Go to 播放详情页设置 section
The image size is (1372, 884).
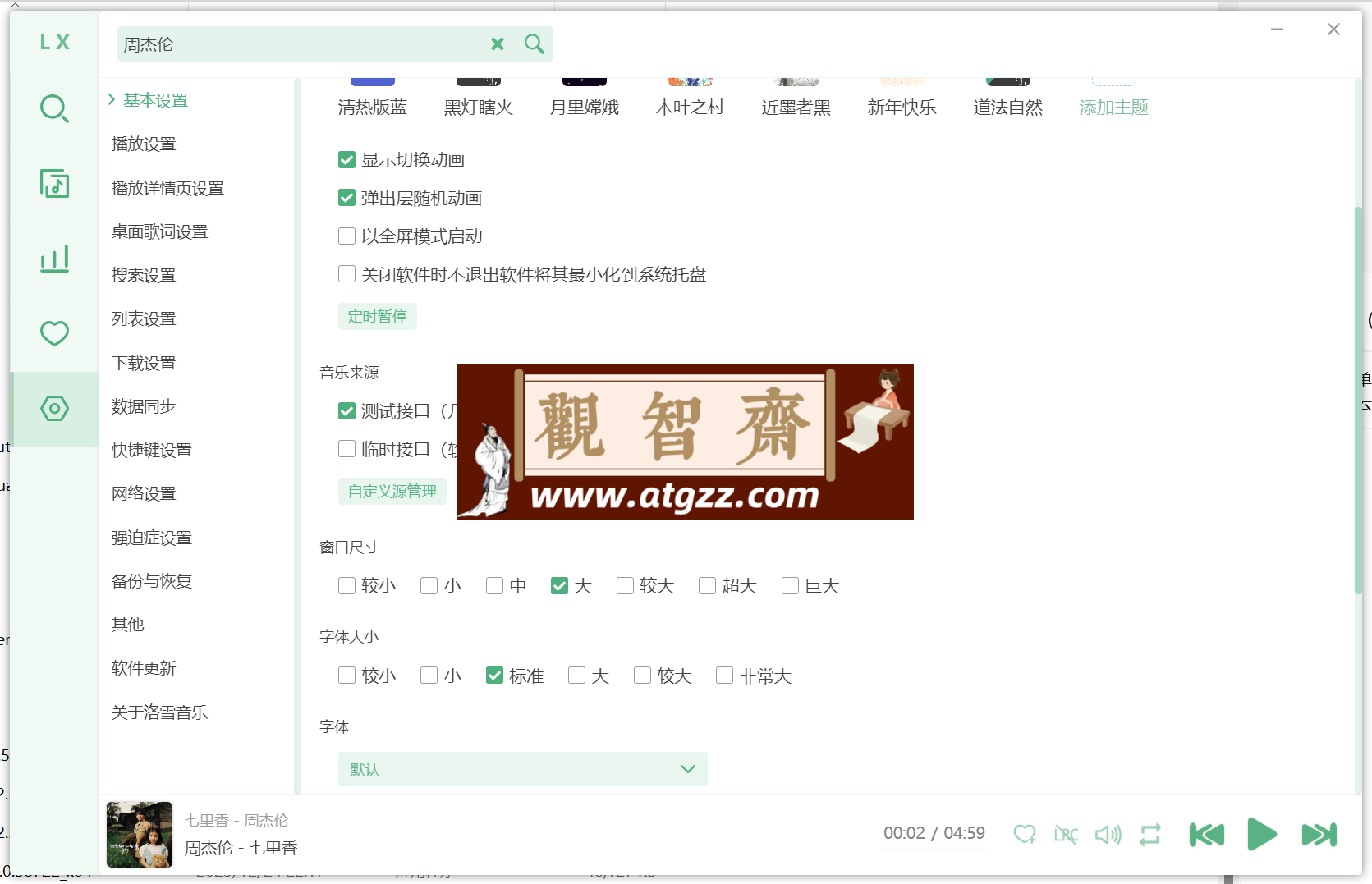tap(167, 188)
